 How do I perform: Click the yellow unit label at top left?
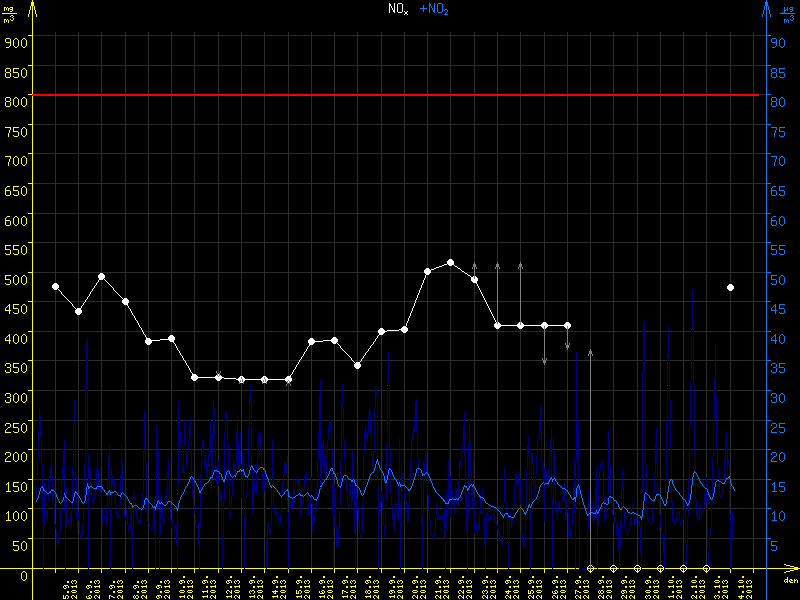tap(8, 14)
